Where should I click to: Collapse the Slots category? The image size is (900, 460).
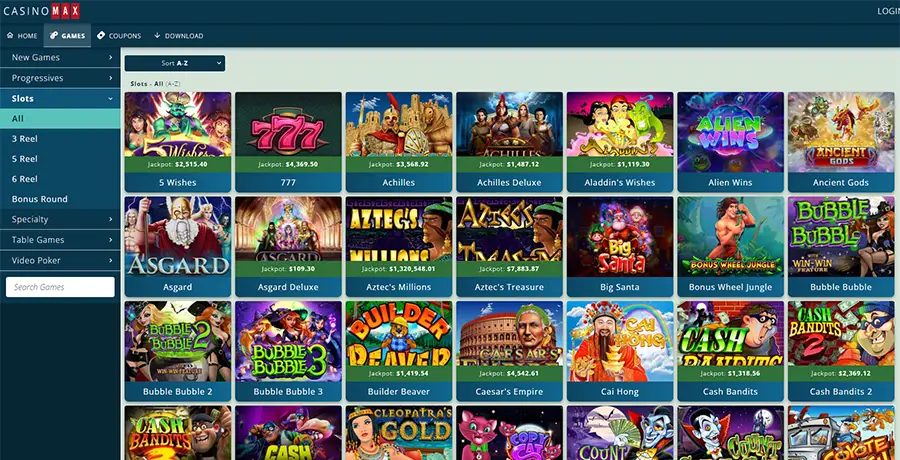[x=60, y=99]
